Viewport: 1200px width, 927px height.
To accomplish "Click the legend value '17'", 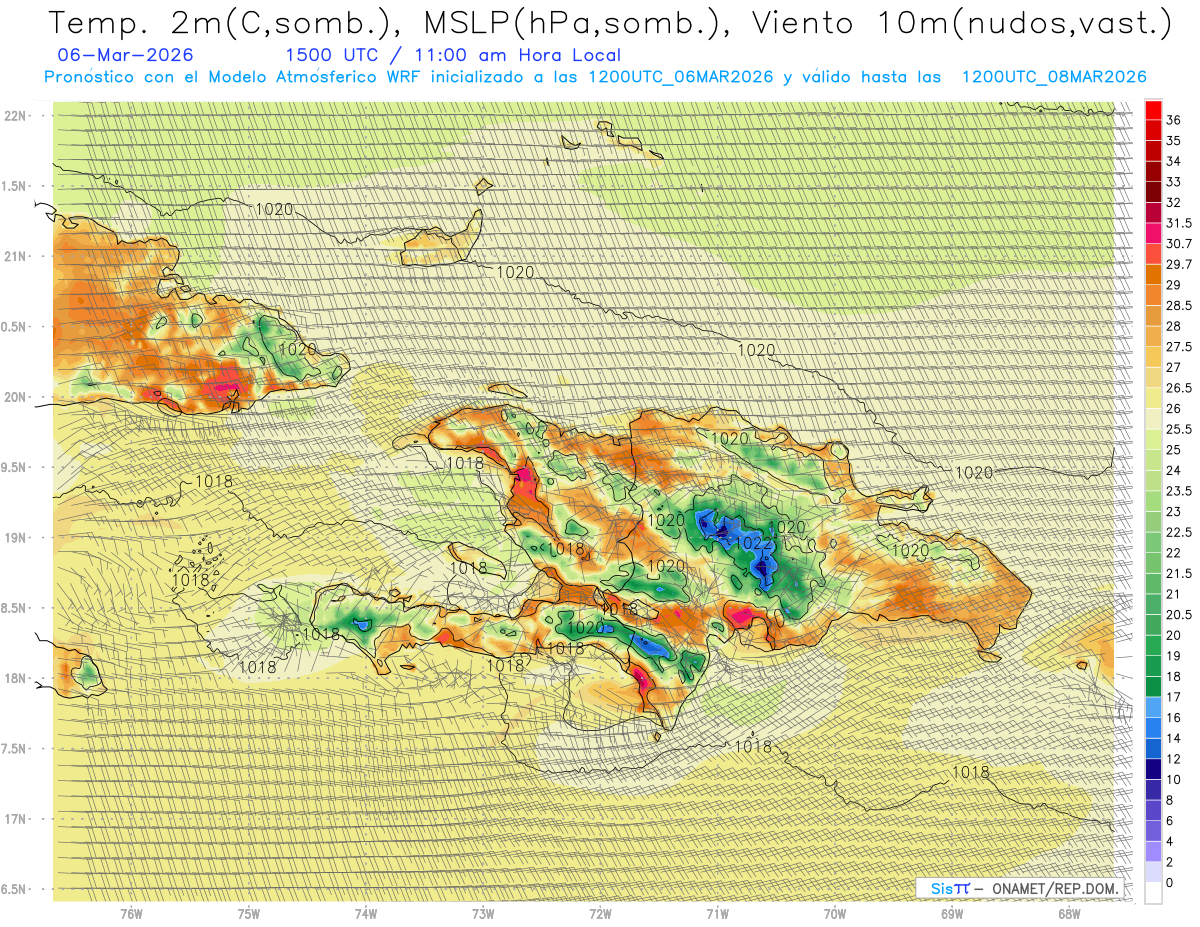I will [1174, 697].
